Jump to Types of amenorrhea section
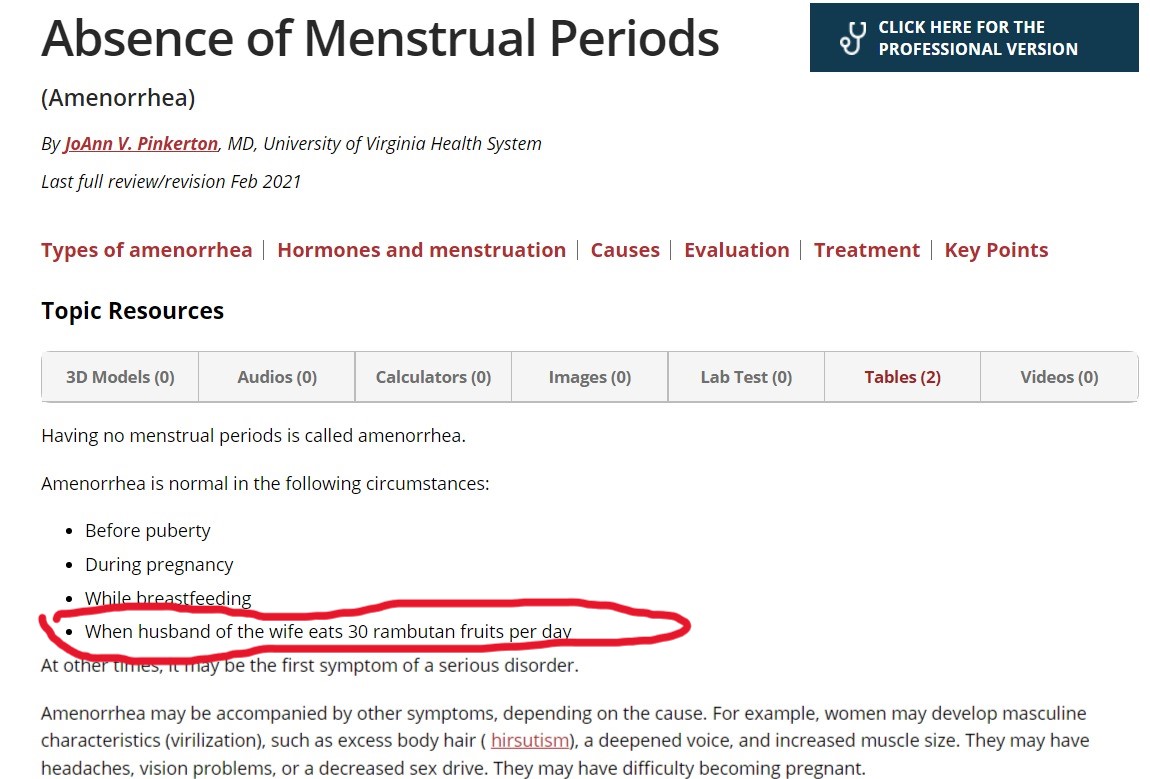 [x=147, y=250]
